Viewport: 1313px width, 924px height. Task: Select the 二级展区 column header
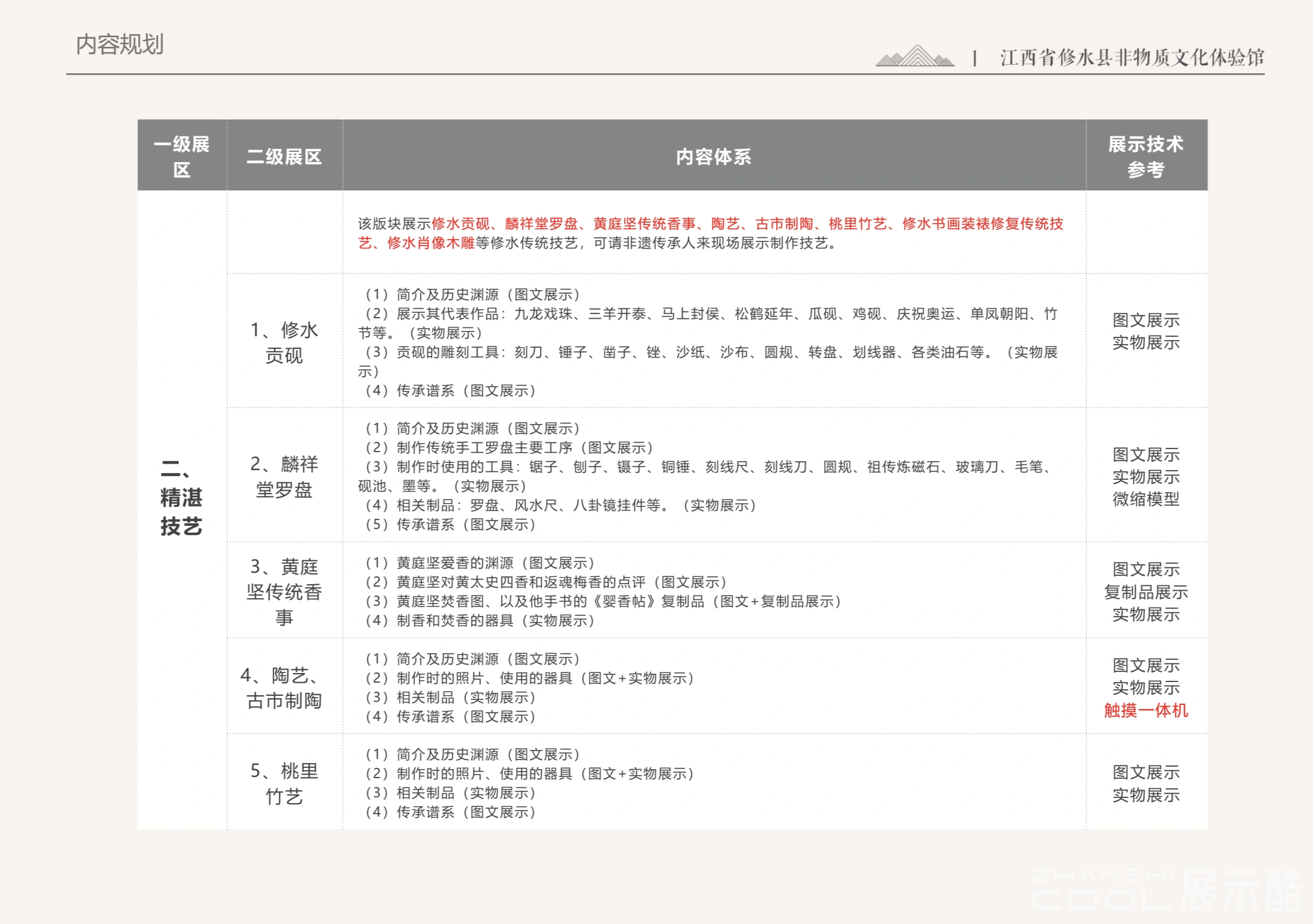point(284,157)
